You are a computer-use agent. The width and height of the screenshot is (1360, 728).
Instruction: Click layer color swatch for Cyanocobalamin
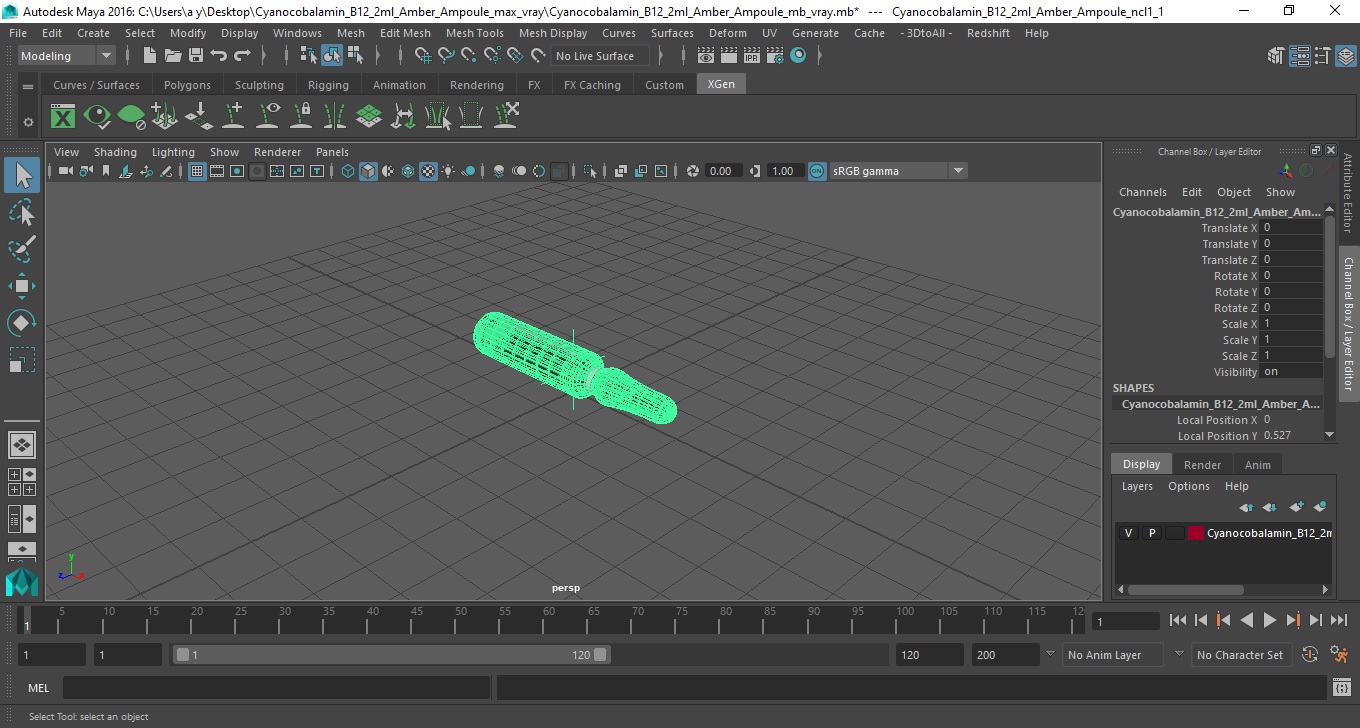coord(1196,533)
